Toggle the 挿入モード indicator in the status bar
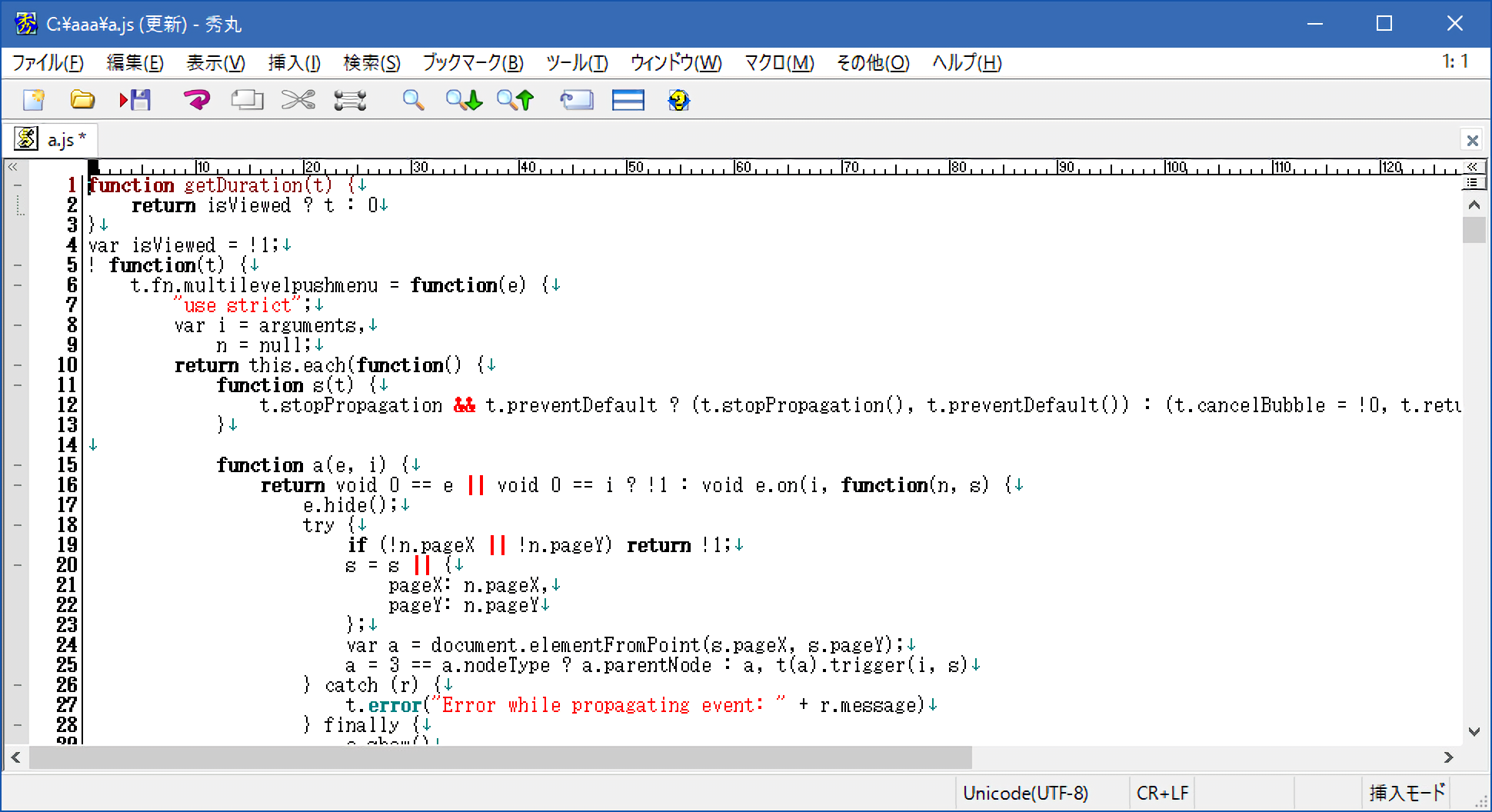Viewport: 1492px width, 812px height. (1407, 793)
